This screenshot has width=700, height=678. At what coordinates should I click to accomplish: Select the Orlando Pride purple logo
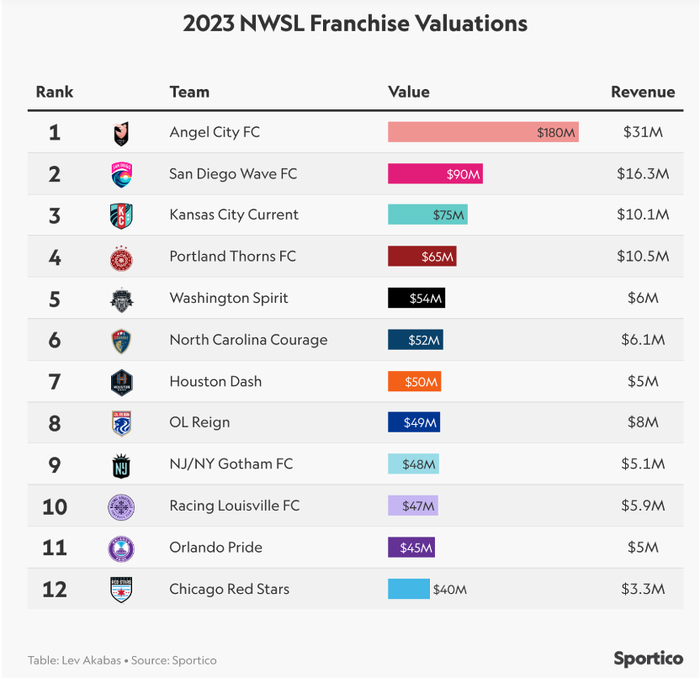tap(121, 549)
